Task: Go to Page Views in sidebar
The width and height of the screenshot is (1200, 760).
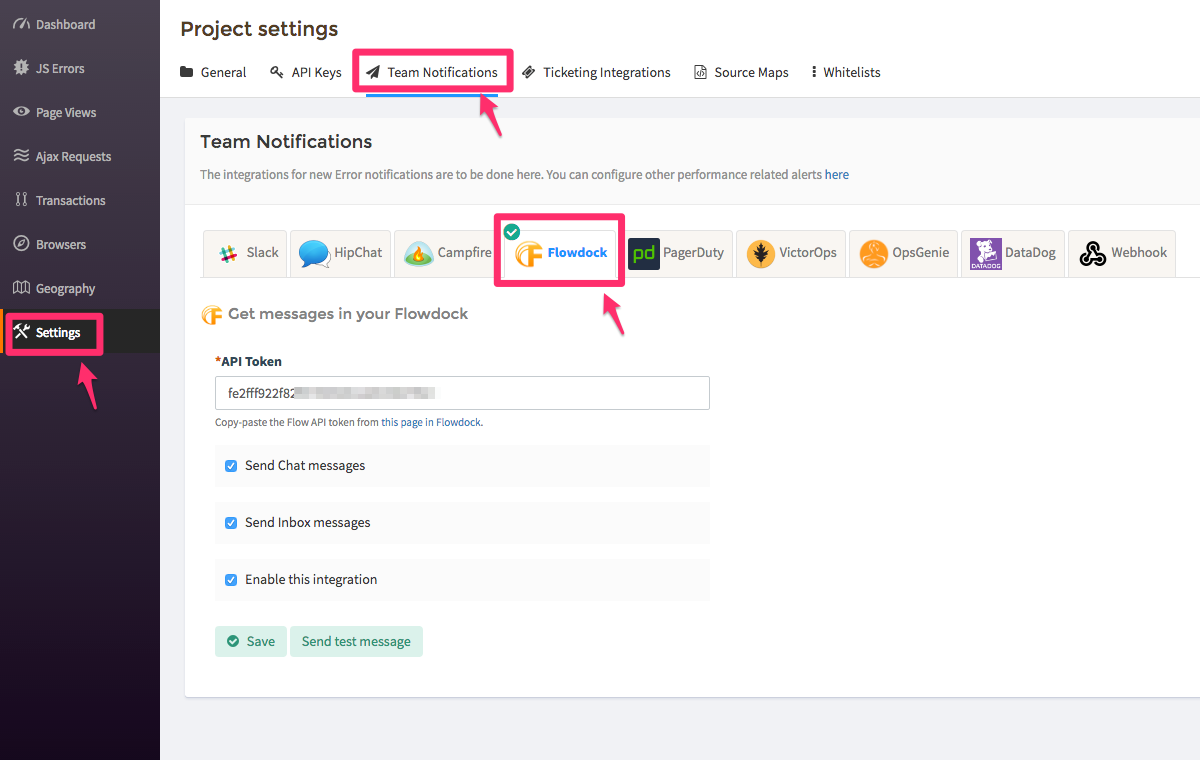Action: click(x=66, y=112)
